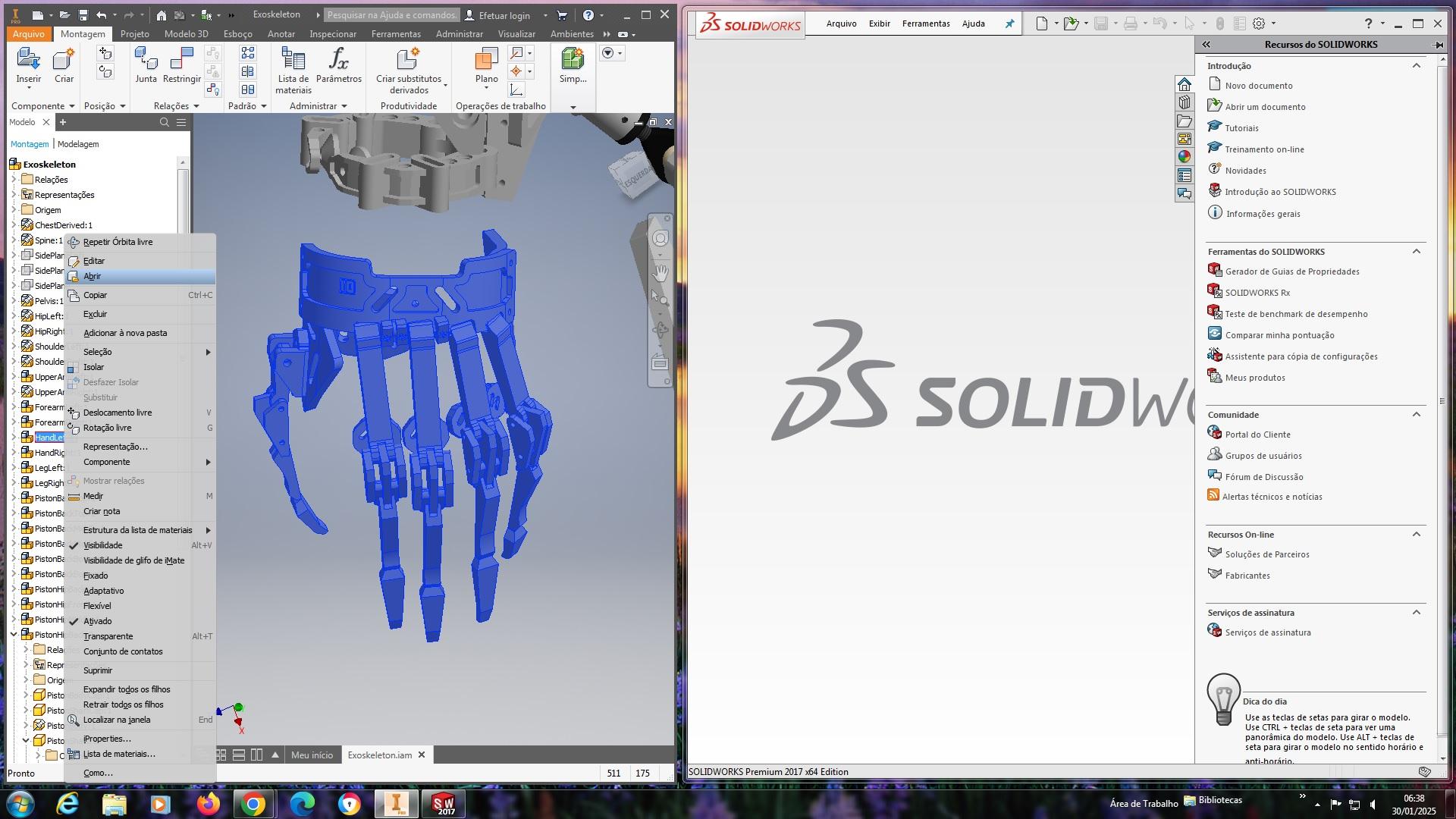Screen dimensions: 1456x819
Task: Open the Tutoriais link
Action: 1241,128
